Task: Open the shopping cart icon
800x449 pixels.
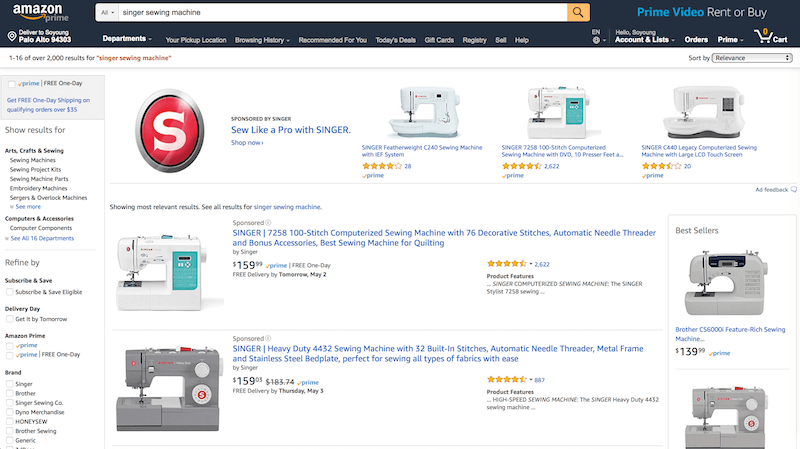Action: [x=771, y=36]
